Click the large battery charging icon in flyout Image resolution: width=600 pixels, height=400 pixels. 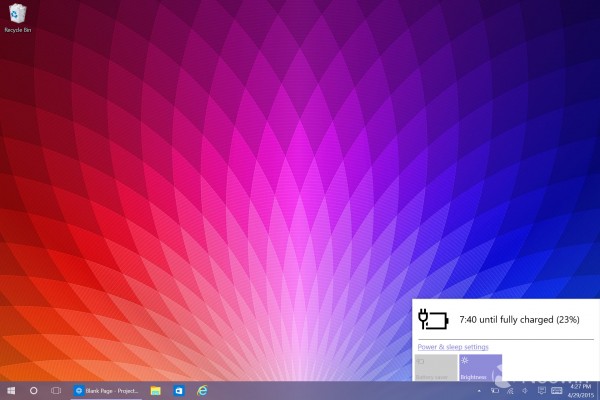click(434, 321)
